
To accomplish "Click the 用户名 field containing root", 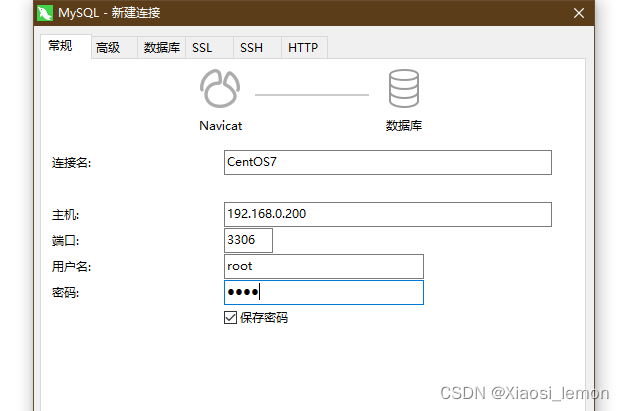I will click(324, 266).
